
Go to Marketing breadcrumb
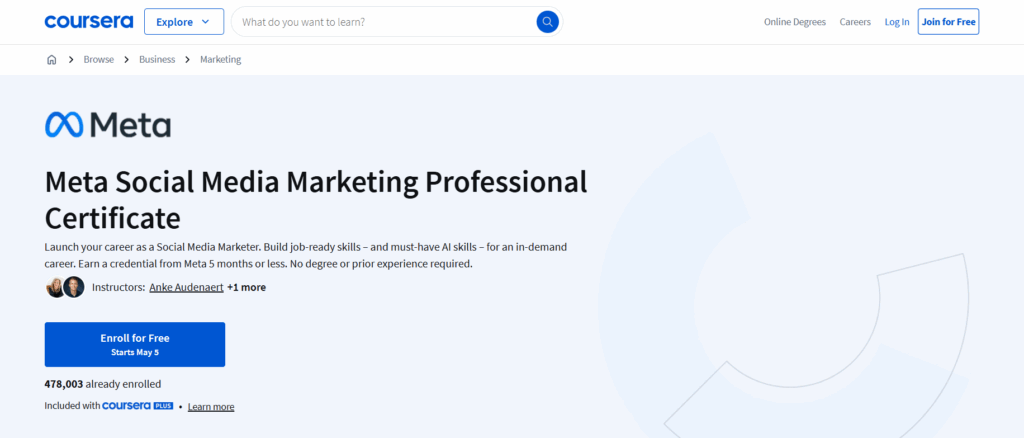click(x=220, y=59)
